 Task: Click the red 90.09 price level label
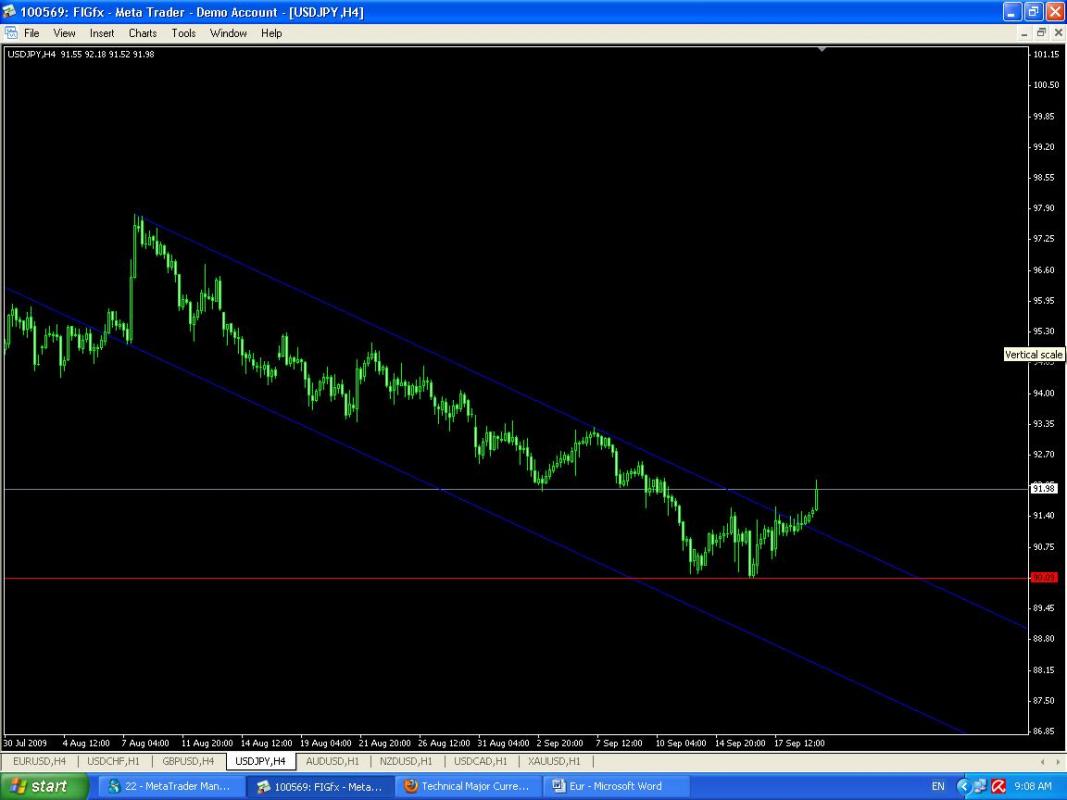pos(1042,578)
